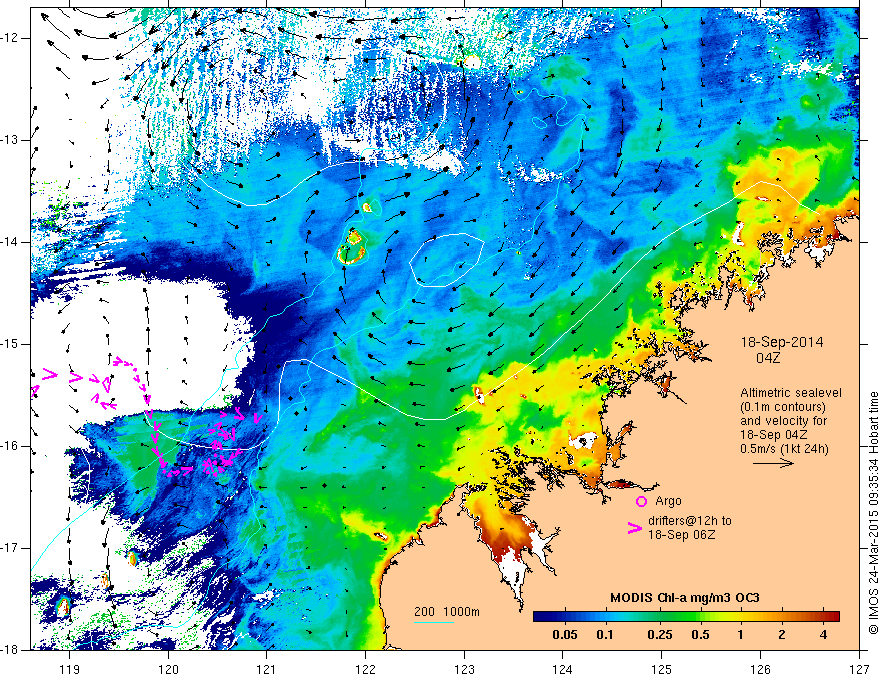
Task: Click the longitude 121 axis label
Action: (x=267, y=669)
